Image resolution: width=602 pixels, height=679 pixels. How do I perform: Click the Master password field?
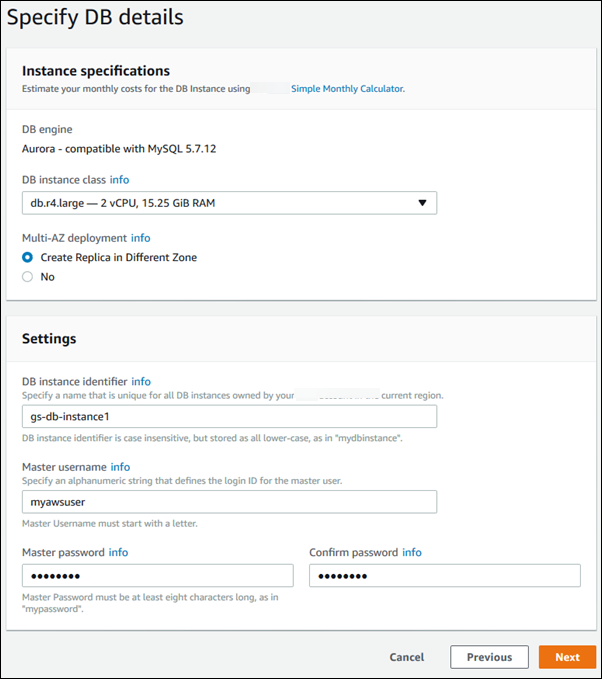157,576
